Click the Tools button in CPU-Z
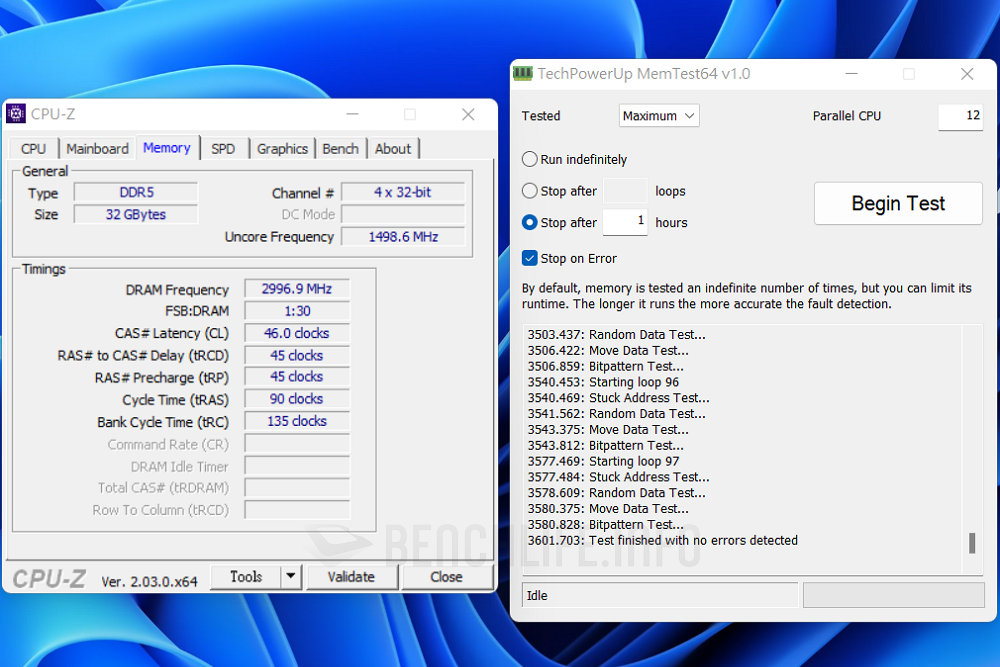This screenshot has width=1000, height=667. pyautogui.click(x=246, y=577)
